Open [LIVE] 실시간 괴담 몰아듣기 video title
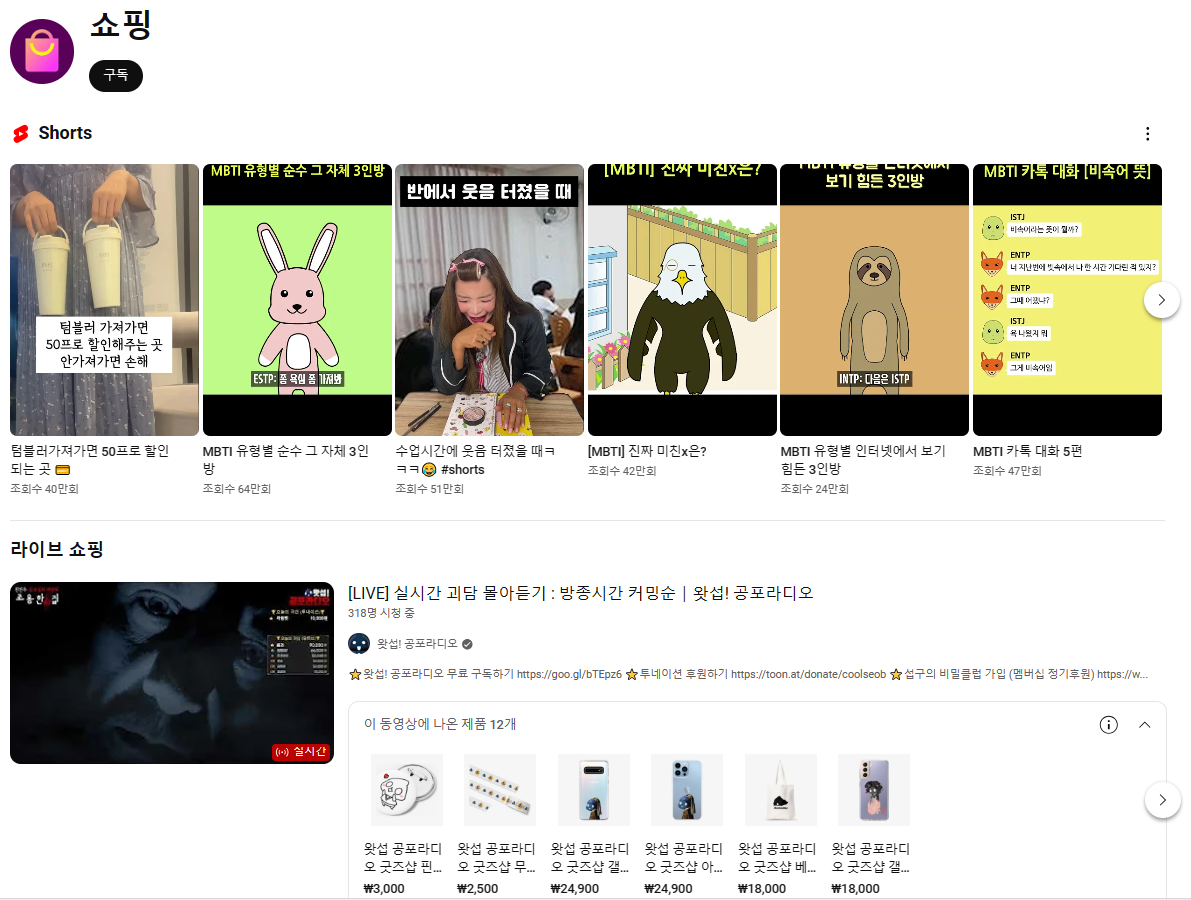Image resolution: width=1191 pixels, height=900 pixels. tap(580, 593)
